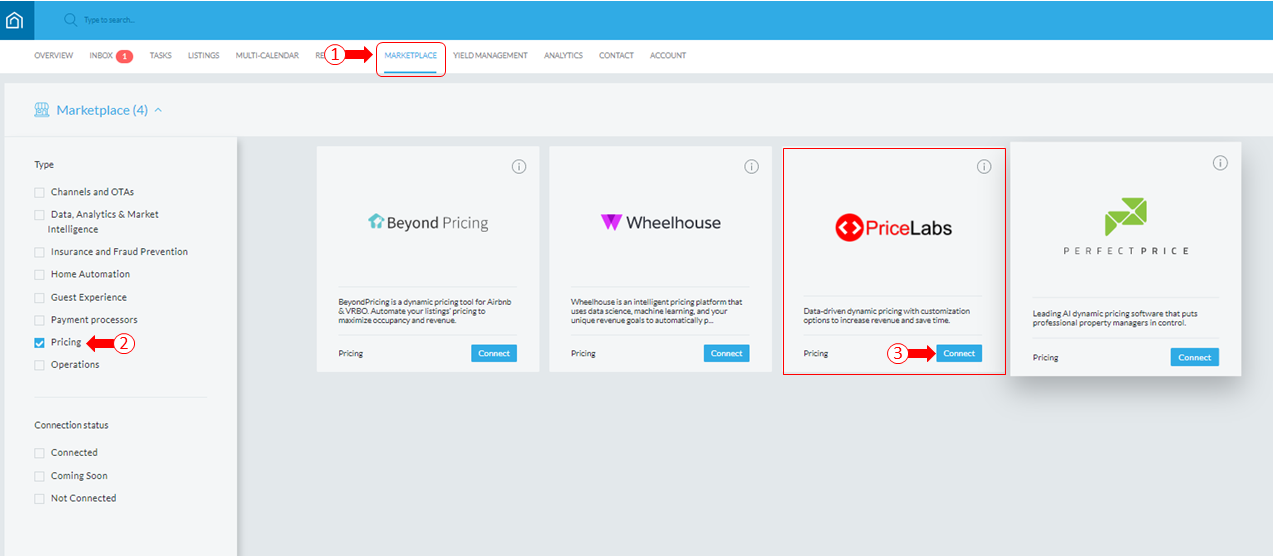1273x556 pixels.
Task: Open info icon on Perfect Price card
Action: (x=1220, y=163)
